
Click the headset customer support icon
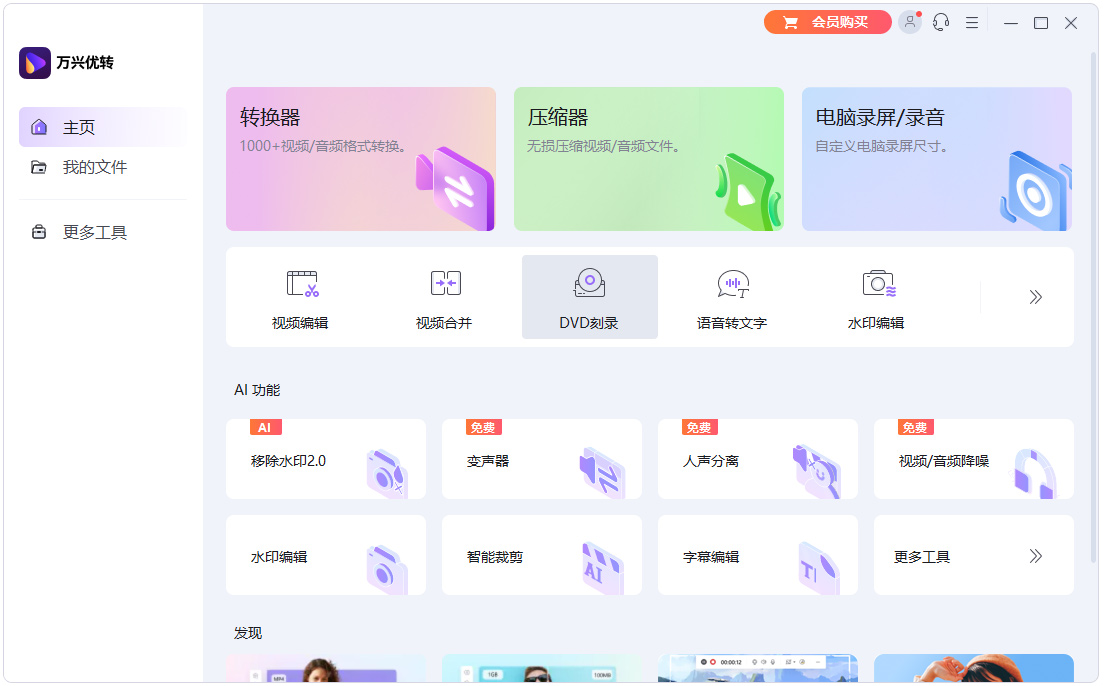tap(940, 21)
